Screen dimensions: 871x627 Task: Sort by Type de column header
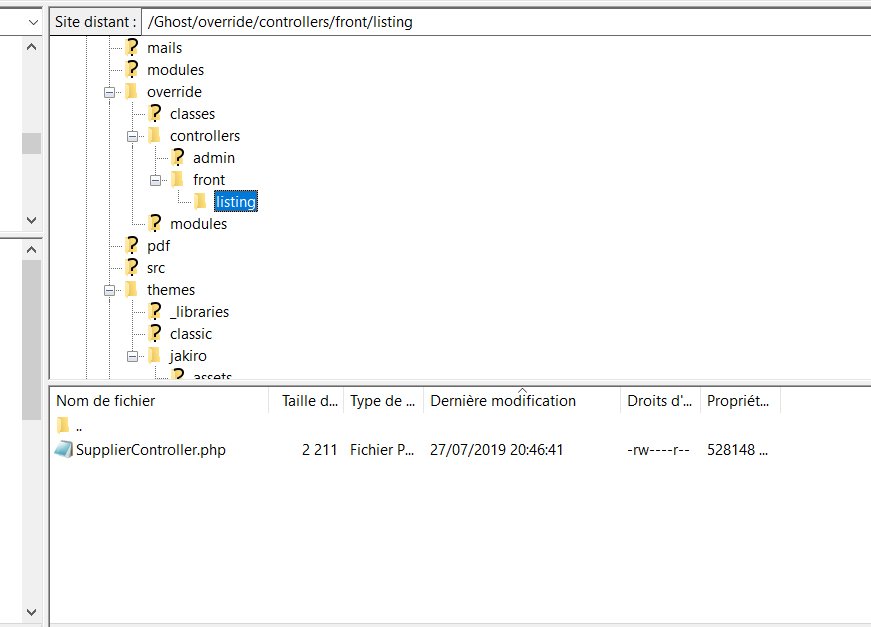click(x=384, y=400)
